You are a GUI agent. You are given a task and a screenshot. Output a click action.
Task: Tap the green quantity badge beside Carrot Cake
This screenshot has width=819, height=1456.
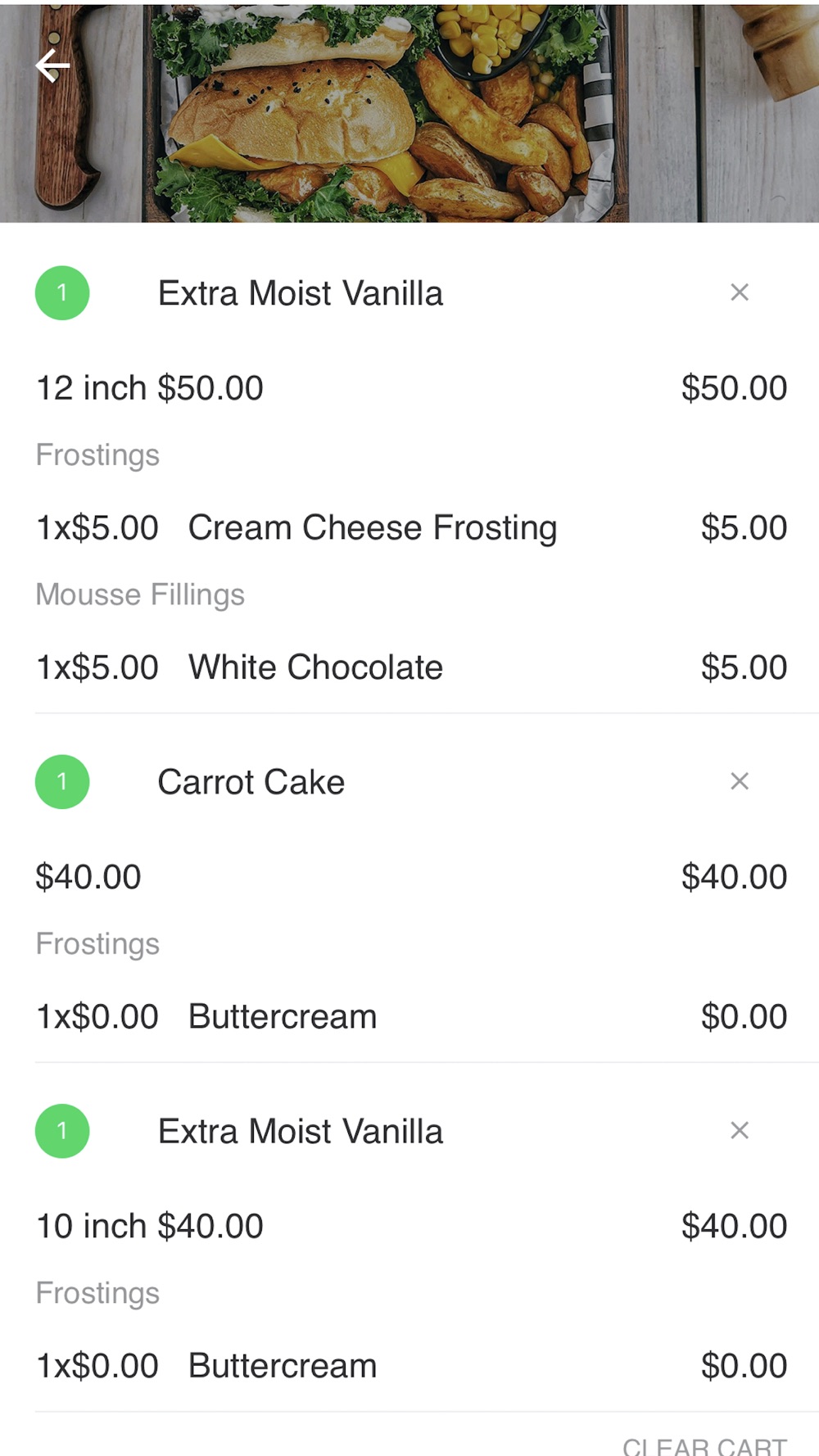coord(62,781)
